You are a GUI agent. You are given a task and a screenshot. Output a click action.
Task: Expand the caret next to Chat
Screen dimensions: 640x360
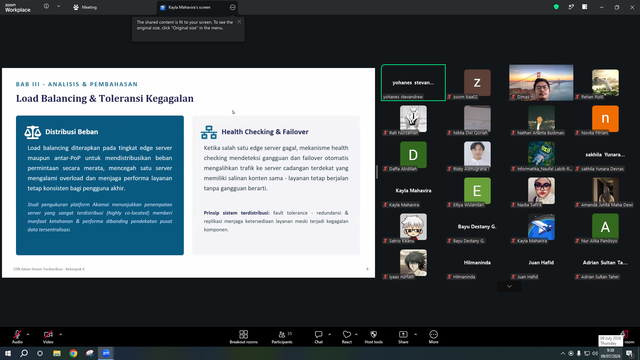(329, 334)
